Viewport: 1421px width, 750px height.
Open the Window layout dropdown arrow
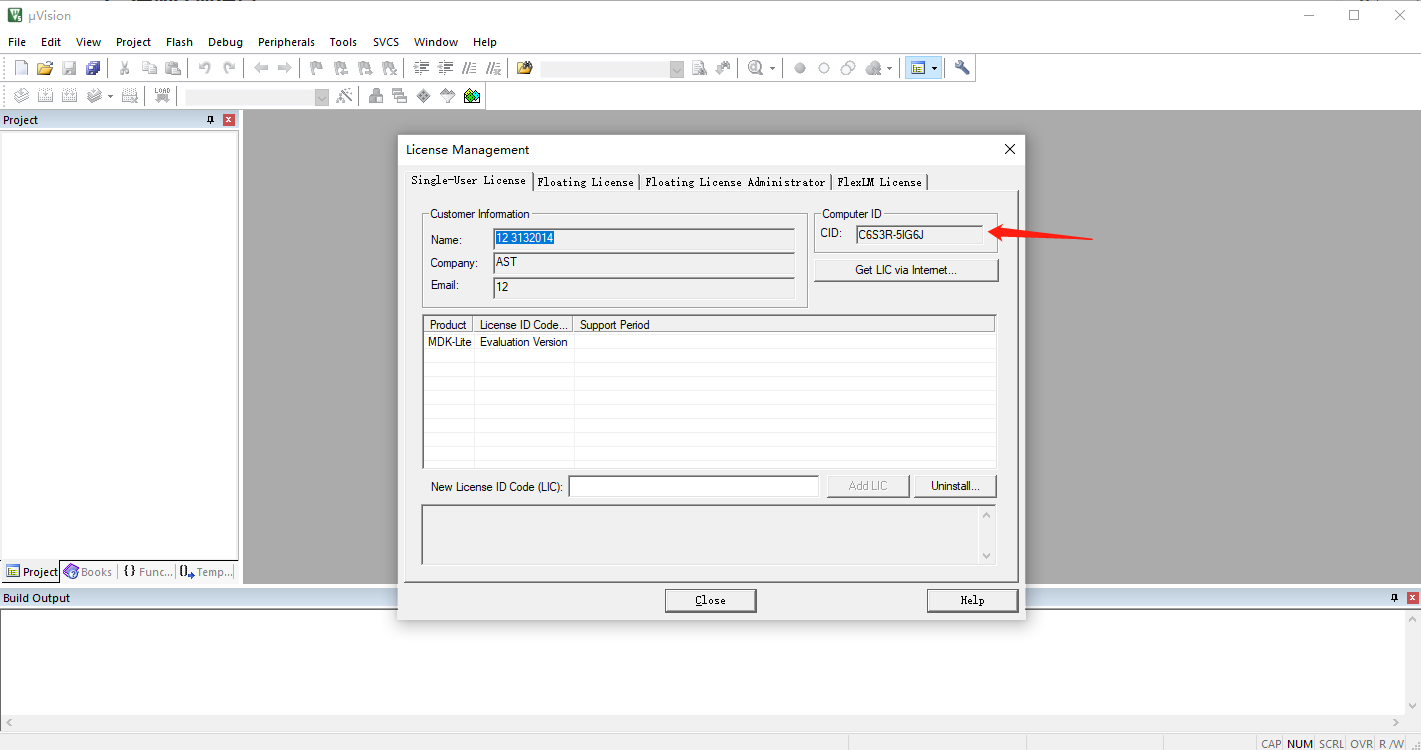[935, 68]
